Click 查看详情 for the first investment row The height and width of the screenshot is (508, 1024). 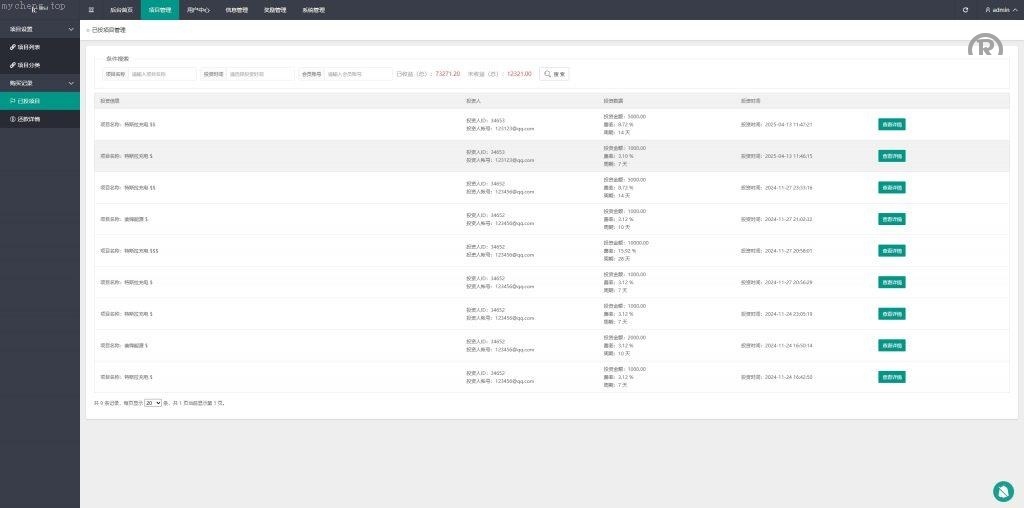(891, 124)
